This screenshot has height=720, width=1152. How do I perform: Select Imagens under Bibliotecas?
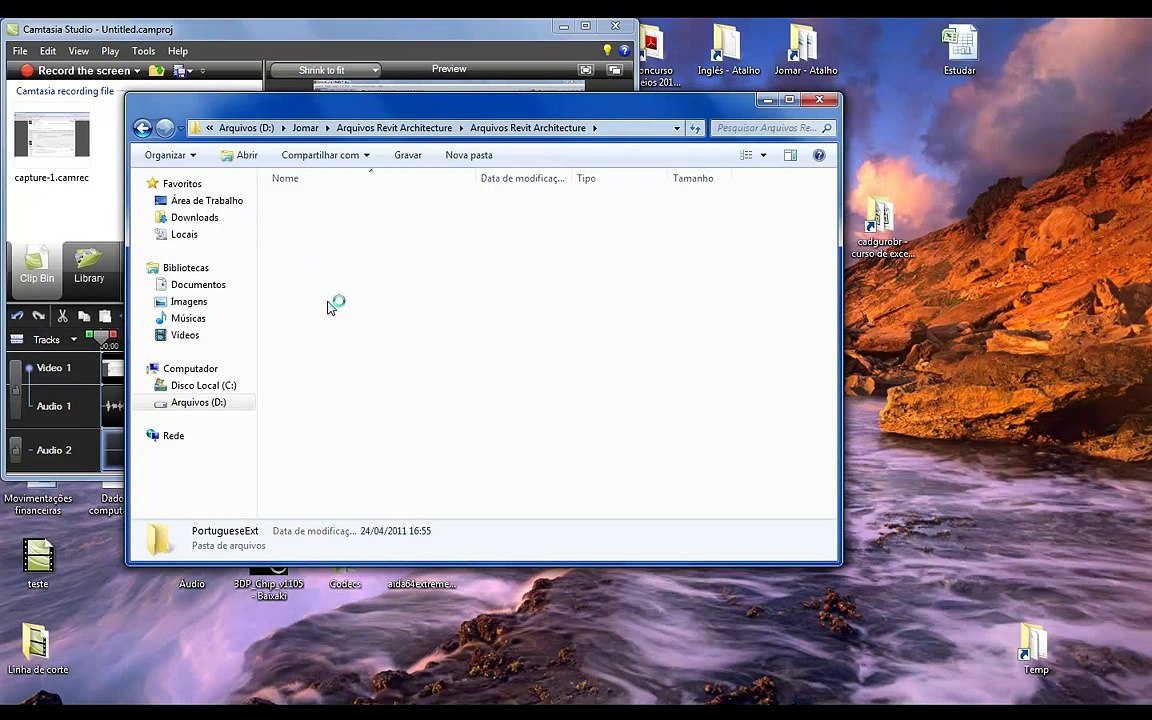(x=181, y=301)
